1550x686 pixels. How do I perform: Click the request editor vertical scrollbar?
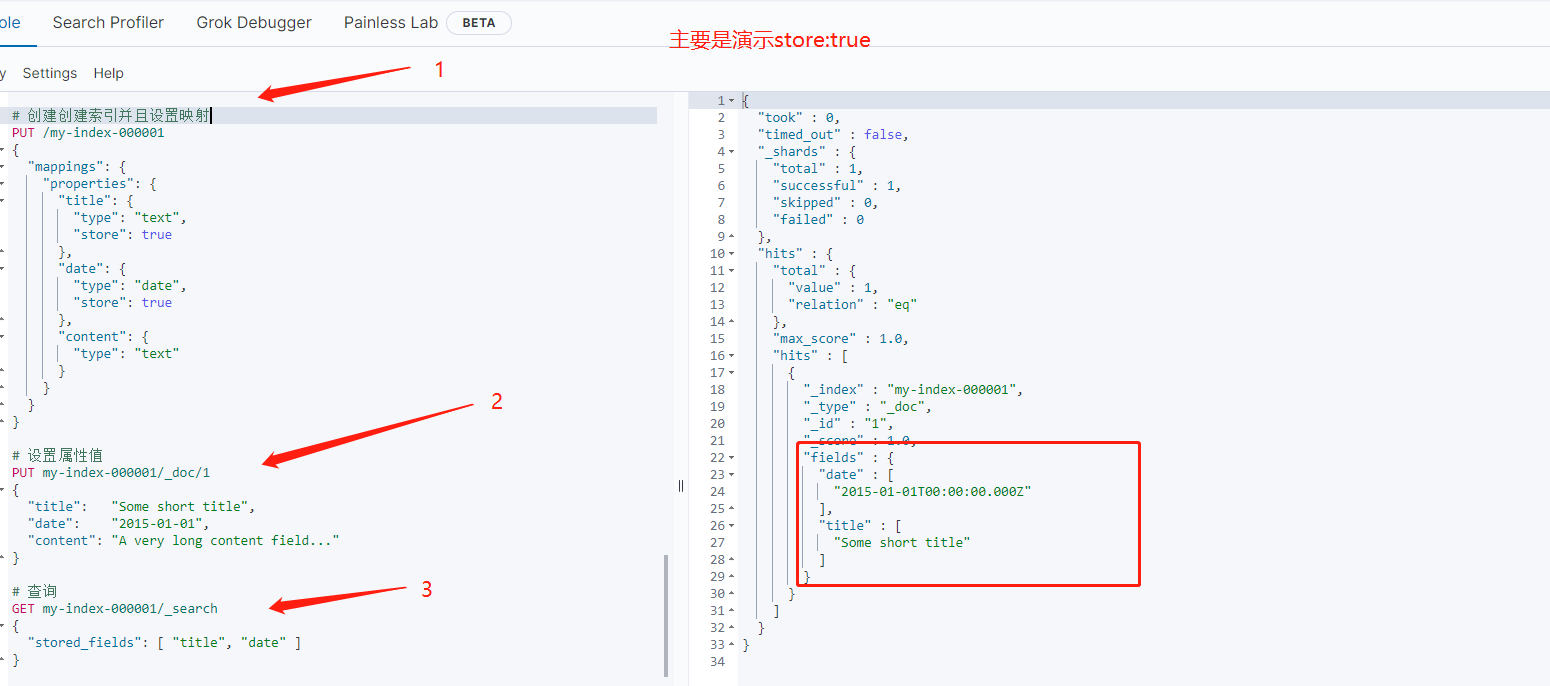[666, 615]
